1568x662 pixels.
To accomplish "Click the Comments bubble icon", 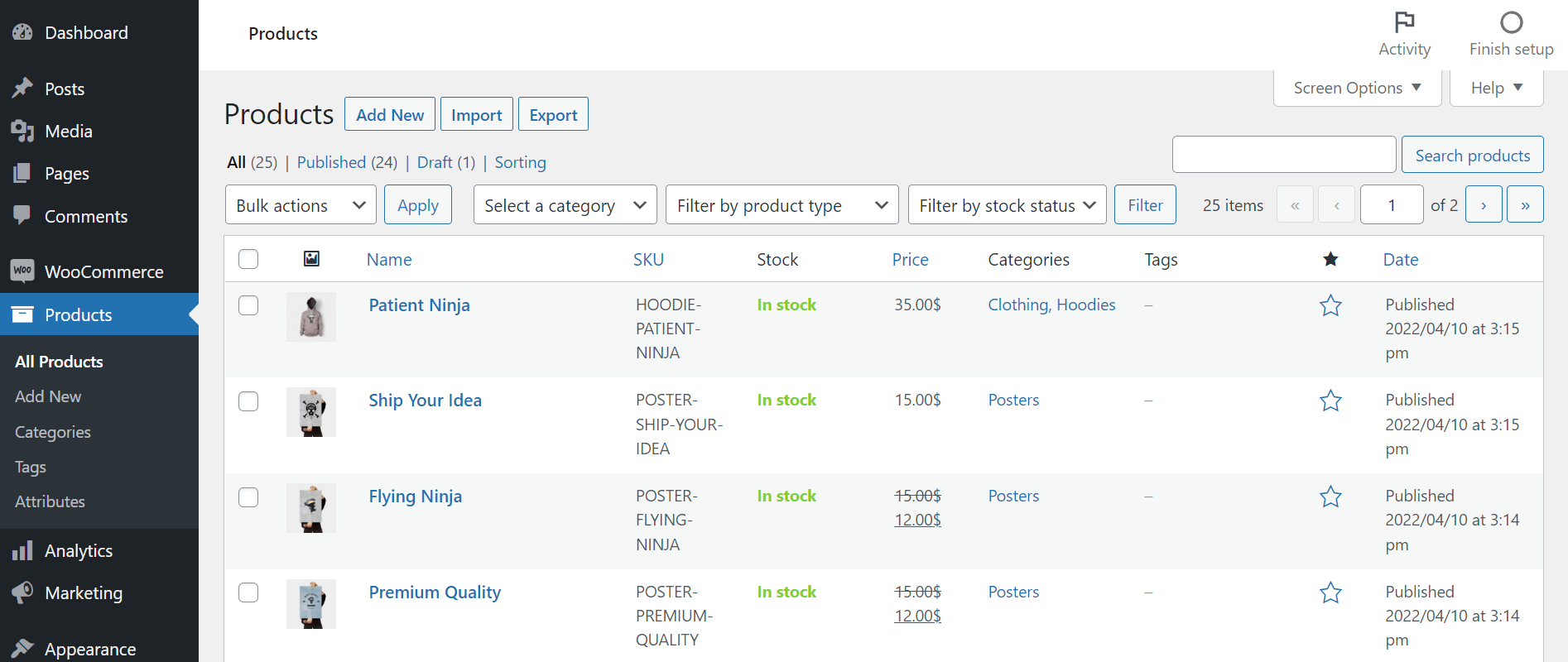I will [22, 215].
